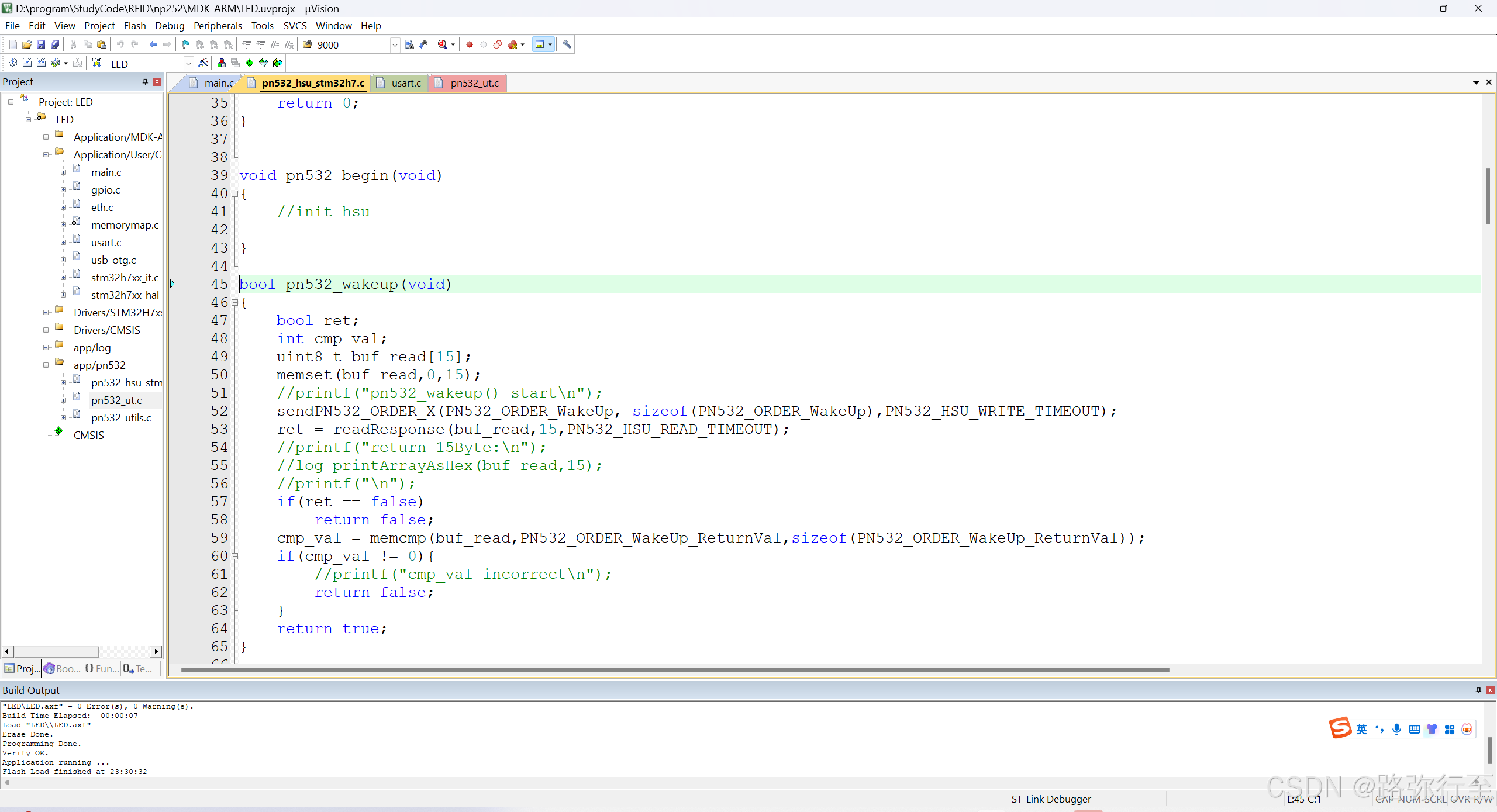Toggle Sogou English/Chinese input mode
Image resolution: width=1497 pixels, height=812 pixels.
1362,729
